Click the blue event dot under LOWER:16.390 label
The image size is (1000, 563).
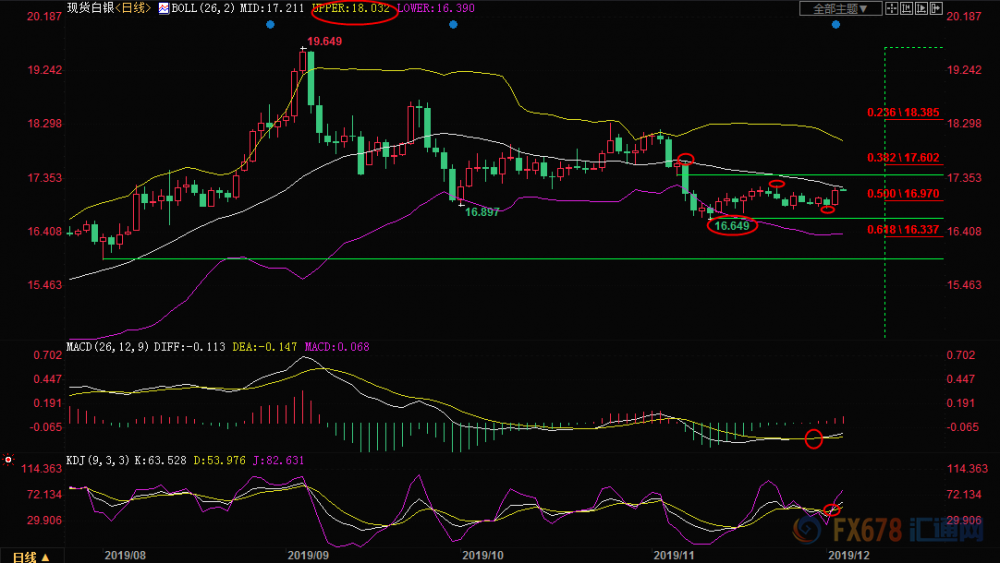point(453,25)
